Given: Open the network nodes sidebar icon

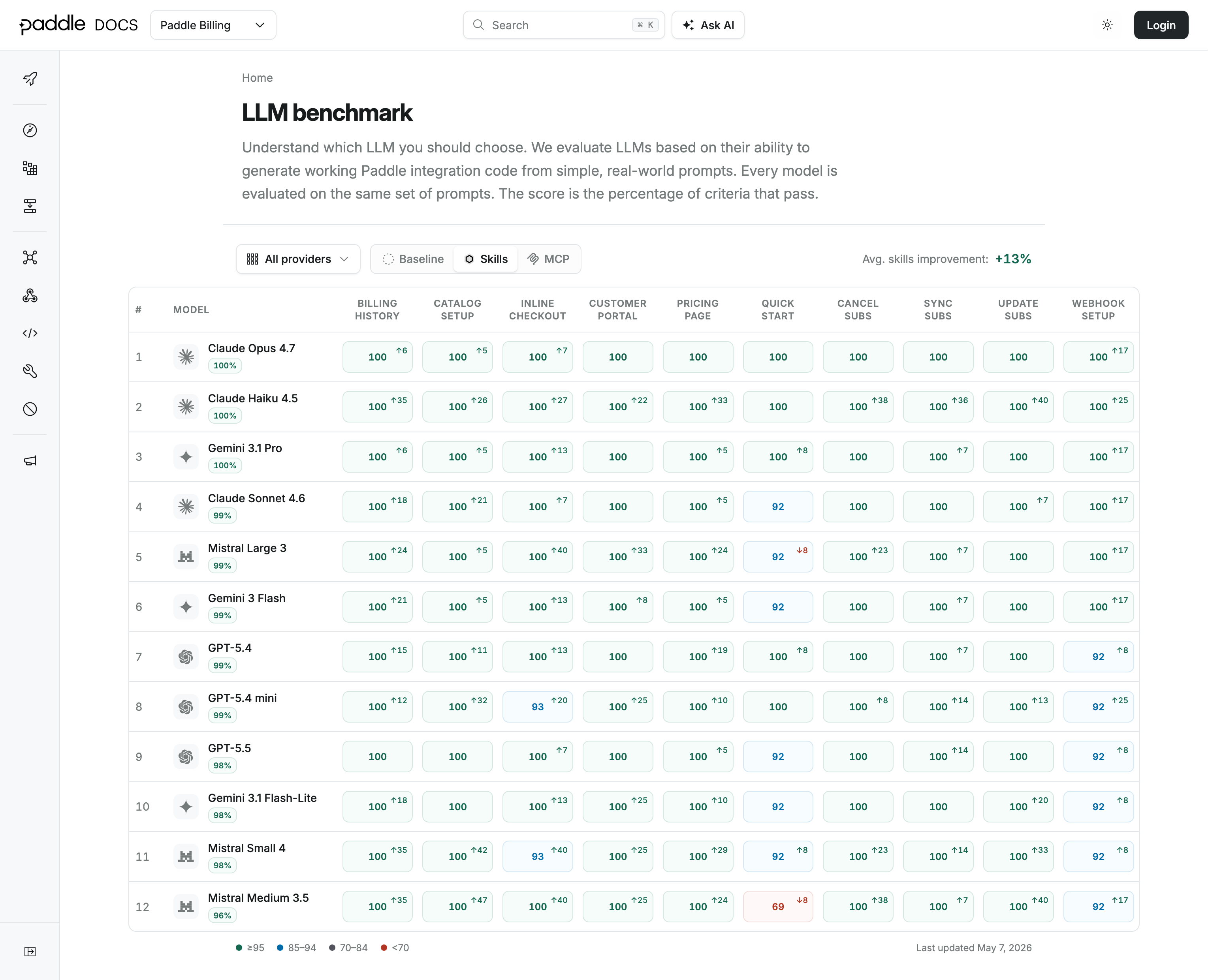Looking at the screenshot, I should tap(30, 257).
